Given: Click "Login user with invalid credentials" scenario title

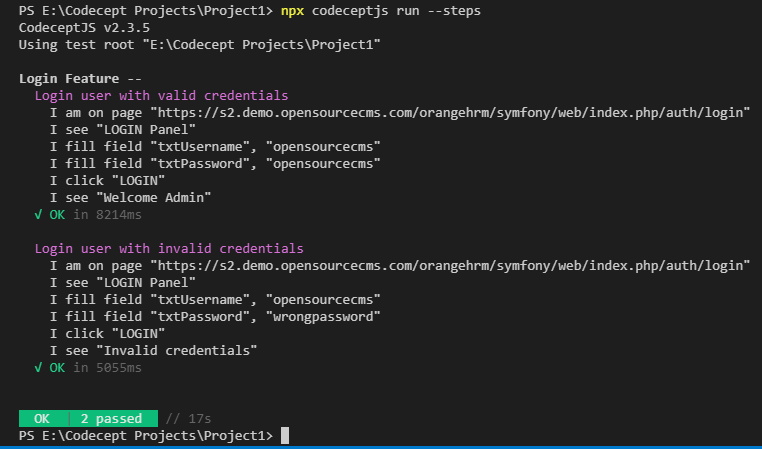Looking at the screenshot, I should point(169,249).
